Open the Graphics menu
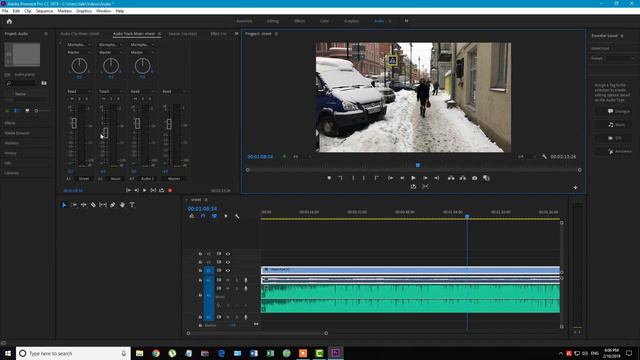 point(84,11)
